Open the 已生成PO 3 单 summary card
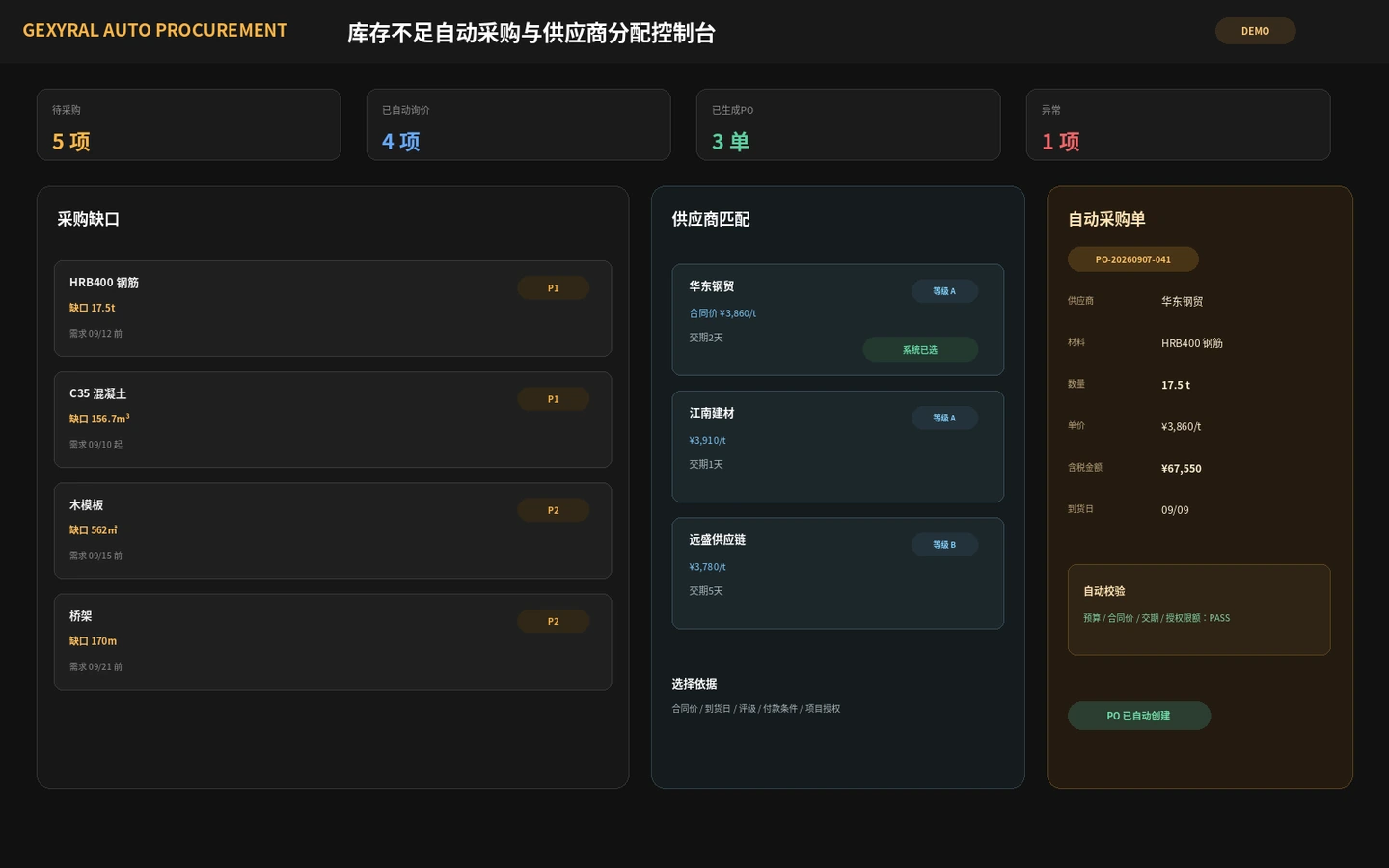 coord(849,124)
